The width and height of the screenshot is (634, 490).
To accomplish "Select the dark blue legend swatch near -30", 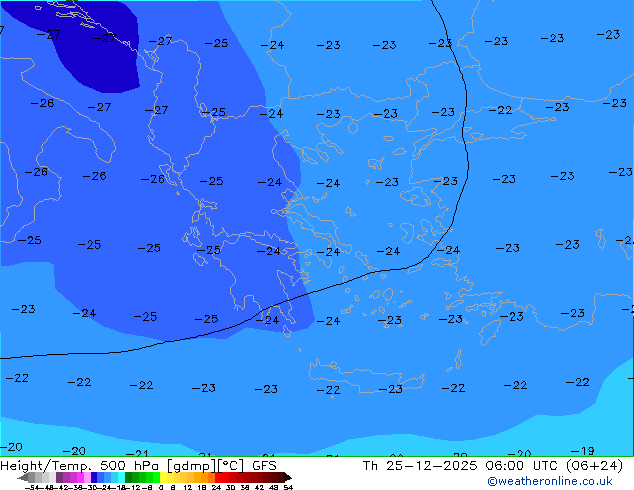I will (x=94, y=477).
